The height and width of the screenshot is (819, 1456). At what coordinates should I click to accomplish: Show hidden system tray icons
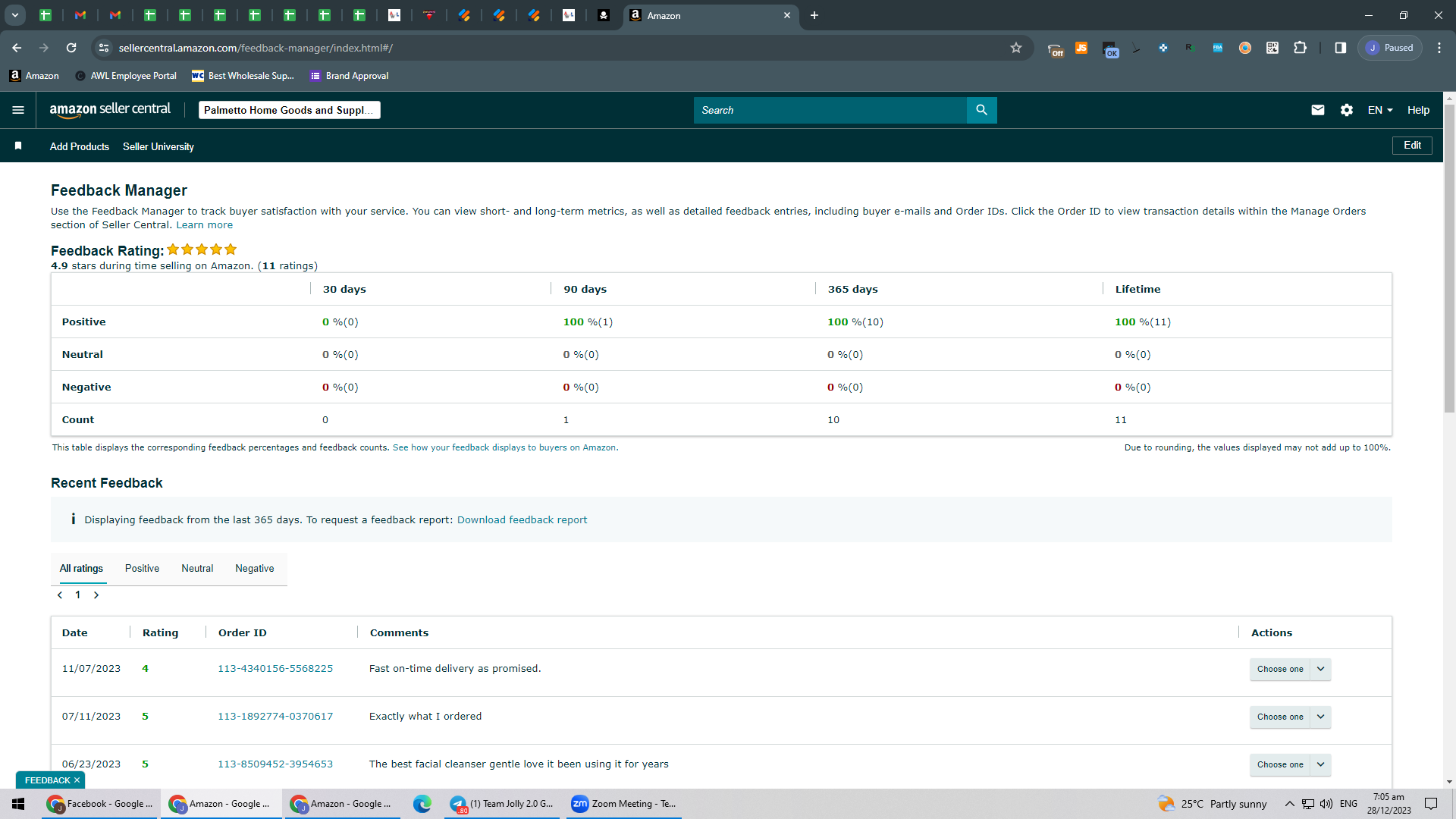point(1289,804)
